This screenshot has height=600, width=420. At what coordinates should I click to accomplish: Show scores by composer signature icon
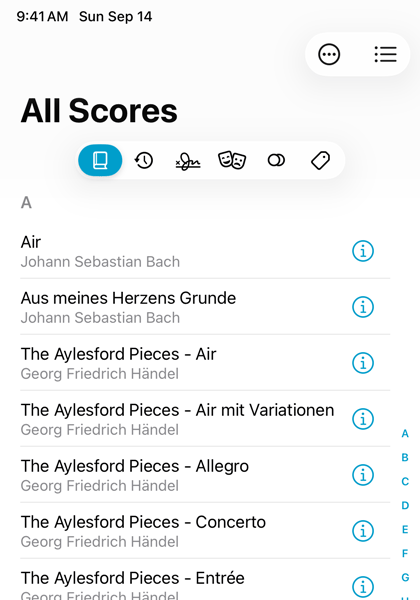point(188,161)
